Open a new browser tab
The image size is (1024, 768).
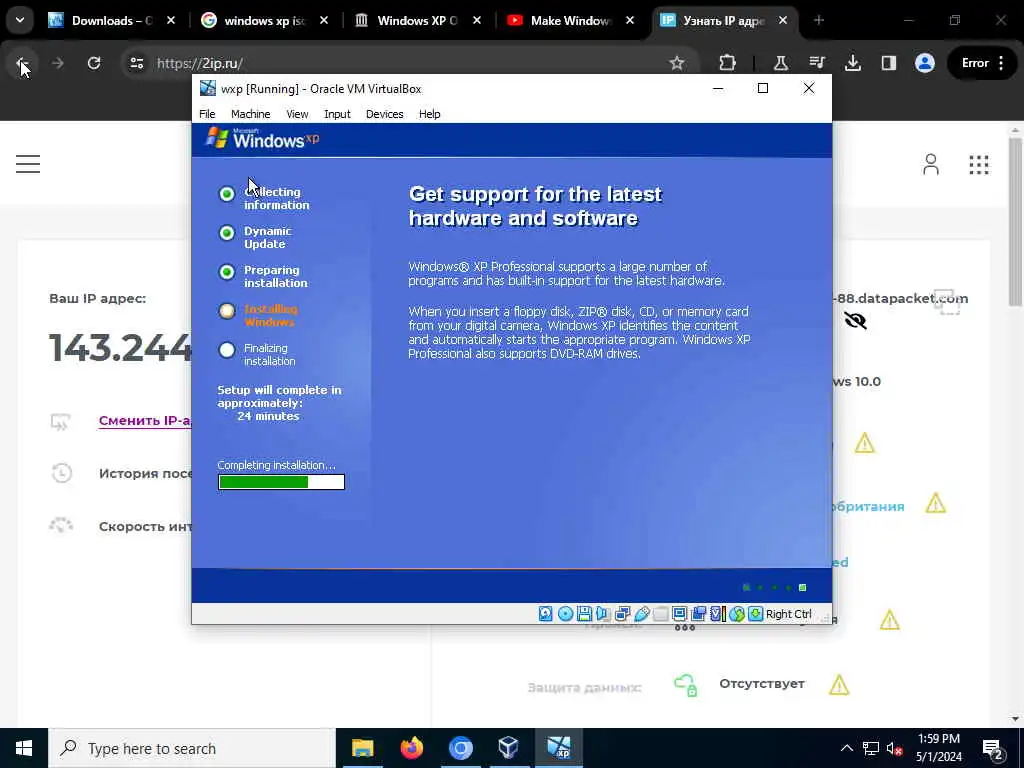pyautogui.click(x=818, y=20)
